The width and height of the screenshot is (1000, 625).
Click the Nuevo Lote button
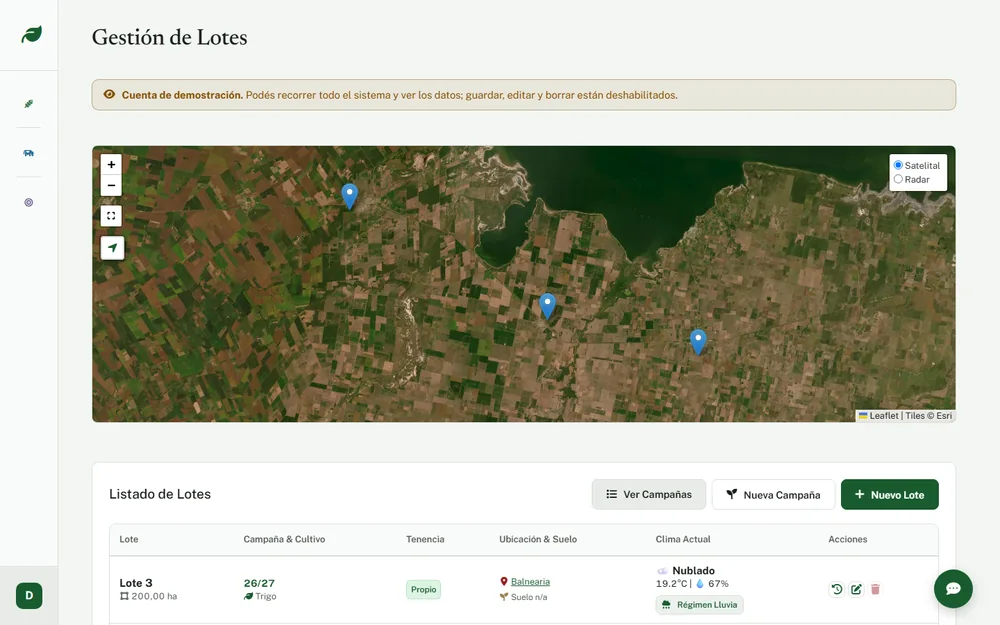coord(890,494)
